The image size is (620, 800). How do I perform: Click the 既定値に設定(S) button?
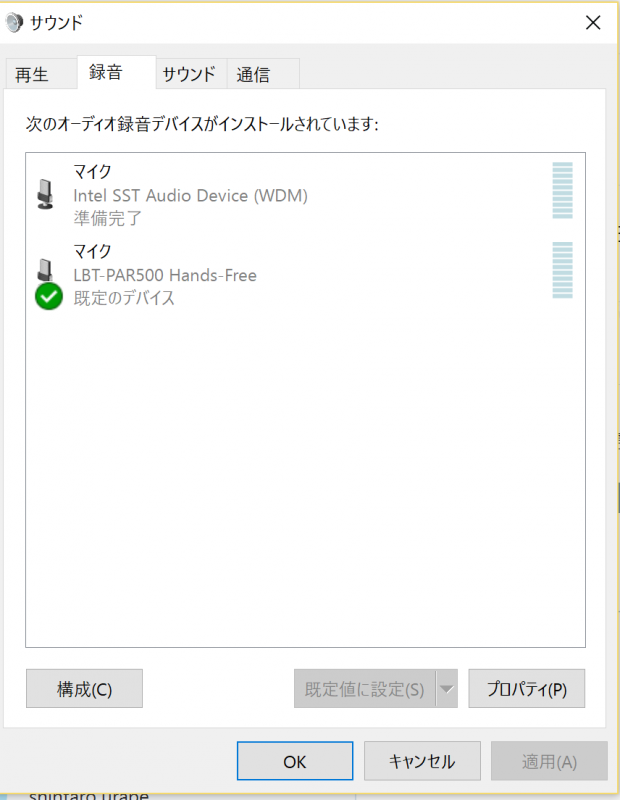[365, 689]
